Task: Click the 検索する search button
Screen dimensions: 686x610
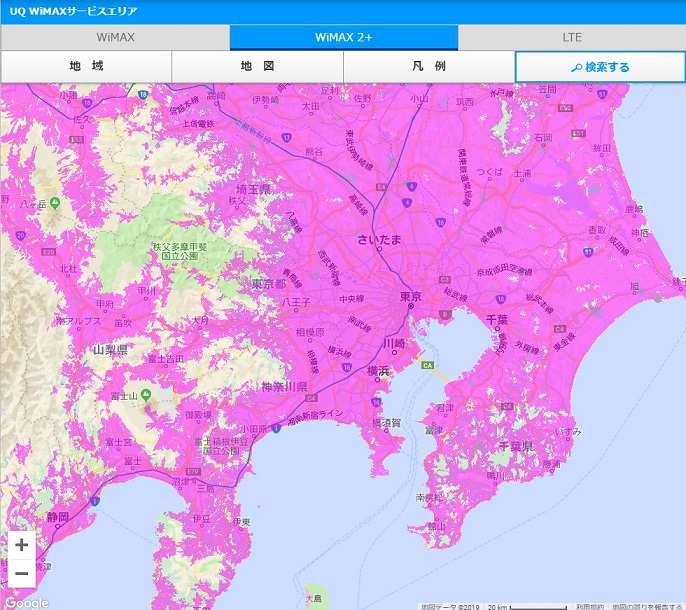Action: [x=600, y=67]
